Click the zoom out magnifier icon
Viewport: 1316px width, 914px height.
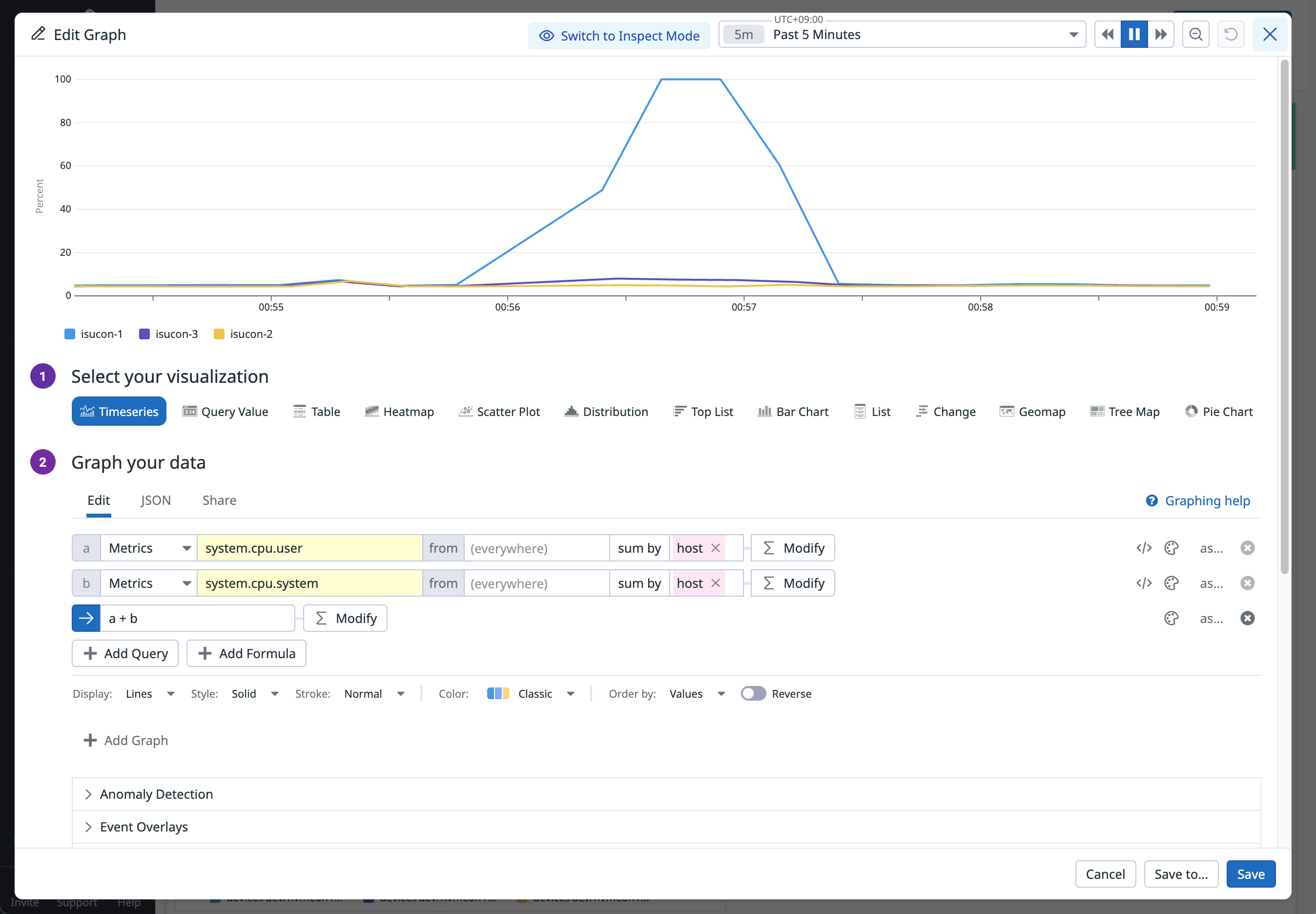(x=1195, y=35)
